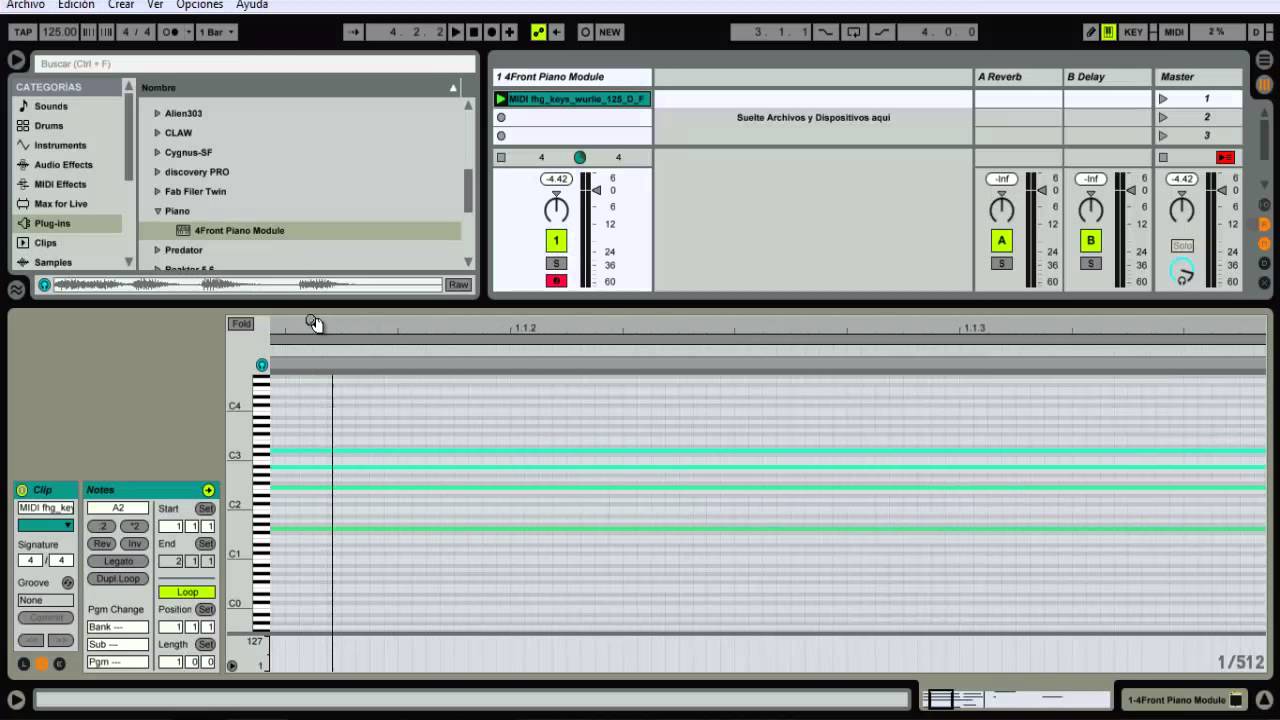Click the browser search field

(254, 64)
